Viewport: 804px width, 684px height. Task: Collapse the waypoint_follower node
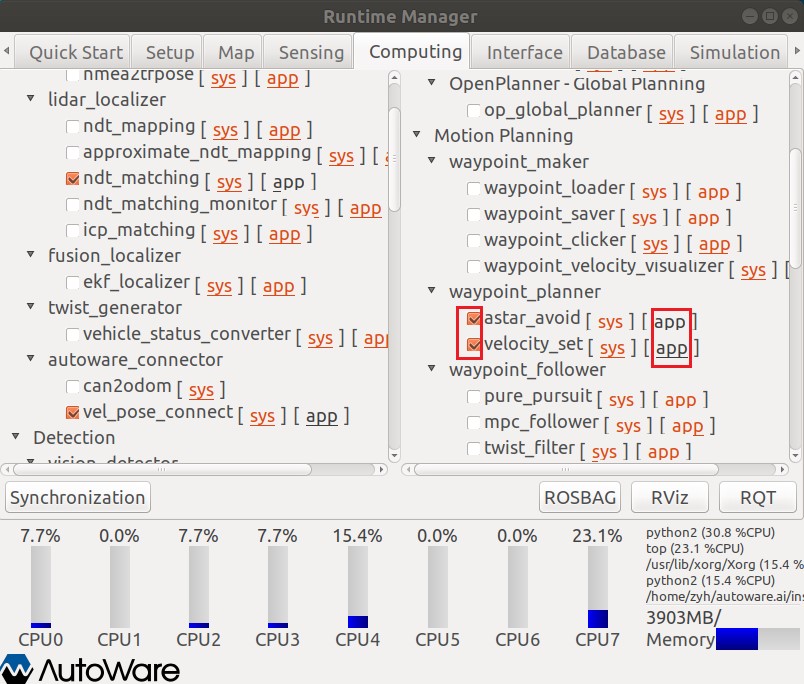click(x=432, y=368)
